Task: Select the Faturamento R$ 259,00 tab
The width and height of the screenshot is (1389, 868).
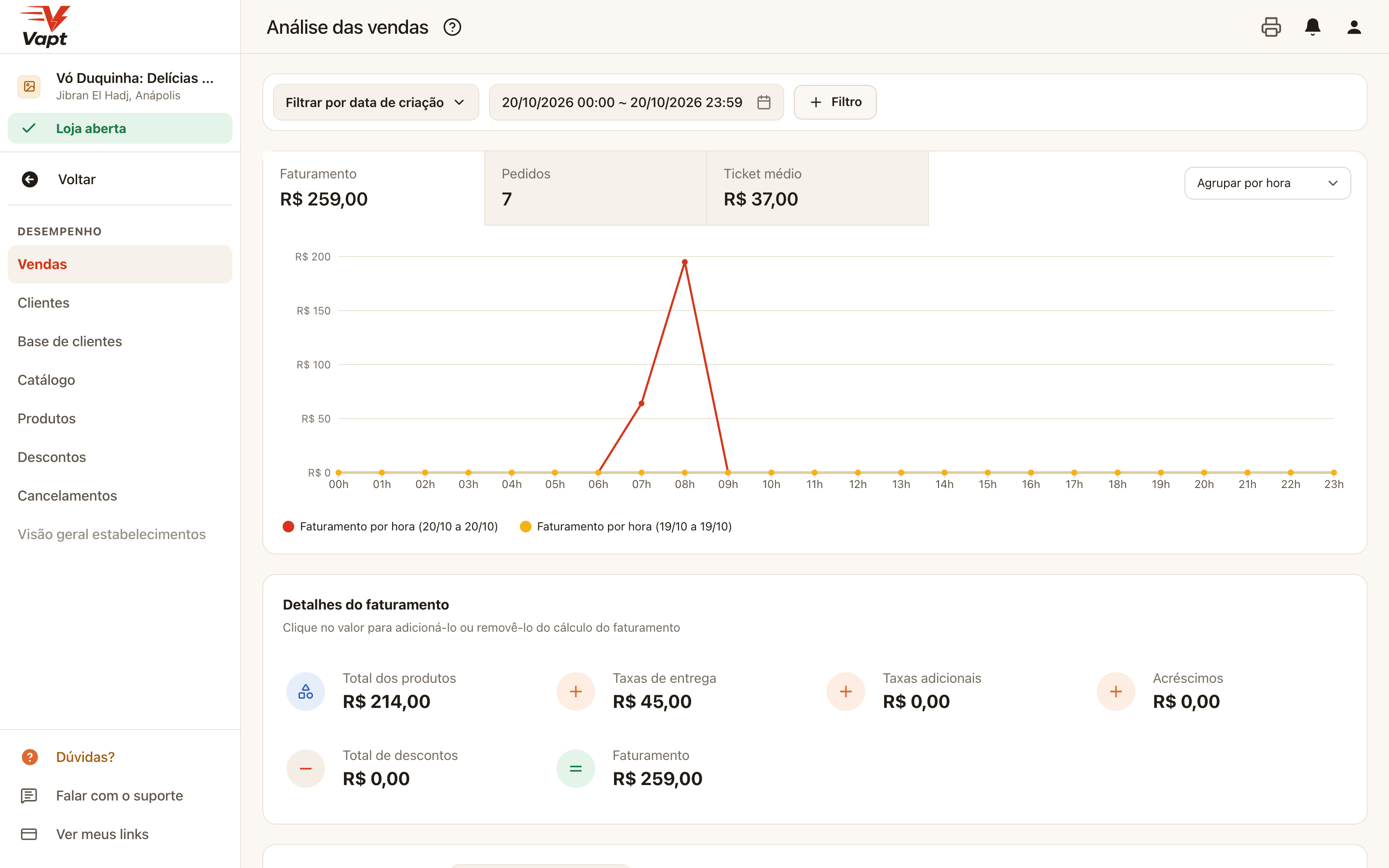Action: pyautogui.click(x=374, y=188)
